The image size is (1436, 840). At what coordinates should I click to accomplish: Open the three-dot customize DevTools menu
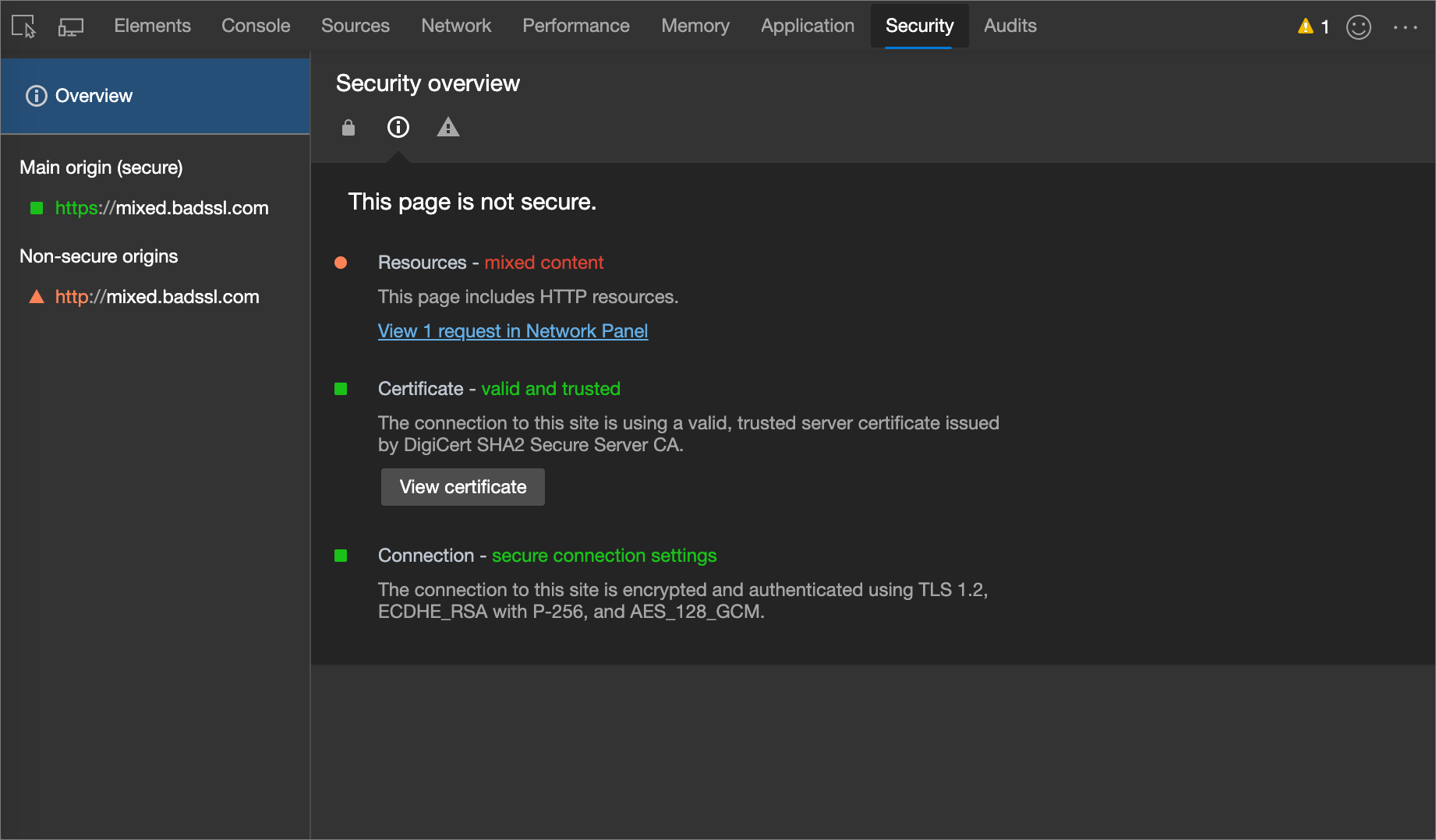coord(1405,27)
